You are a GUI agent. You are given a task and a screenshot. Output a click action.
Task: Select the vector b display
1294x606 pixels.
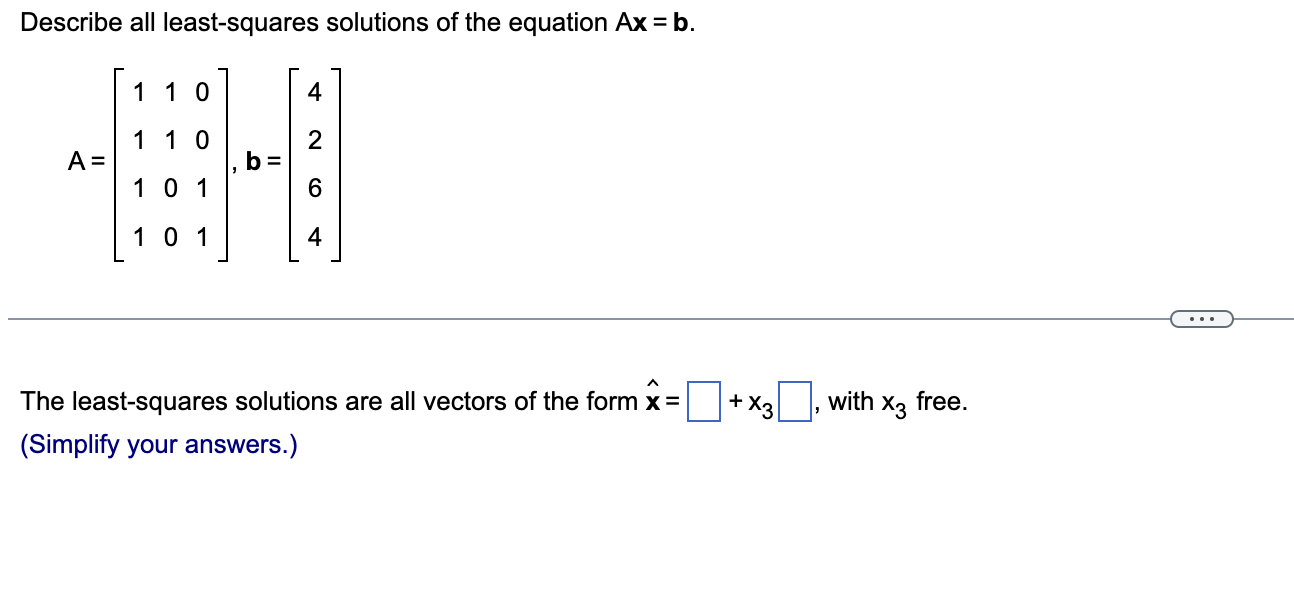pos(315,163)
